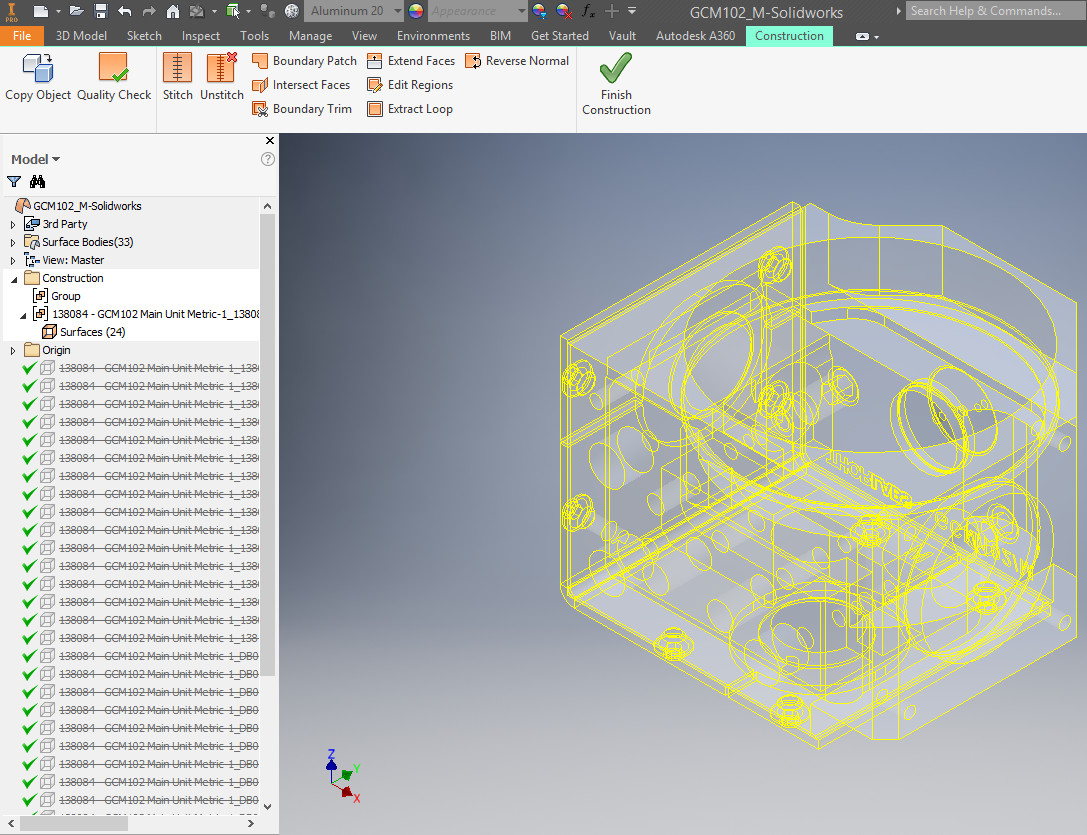1087x835 pixels.
Task: Expand the Origin folder
Action: pyautogui.click(x=13, y=351)
